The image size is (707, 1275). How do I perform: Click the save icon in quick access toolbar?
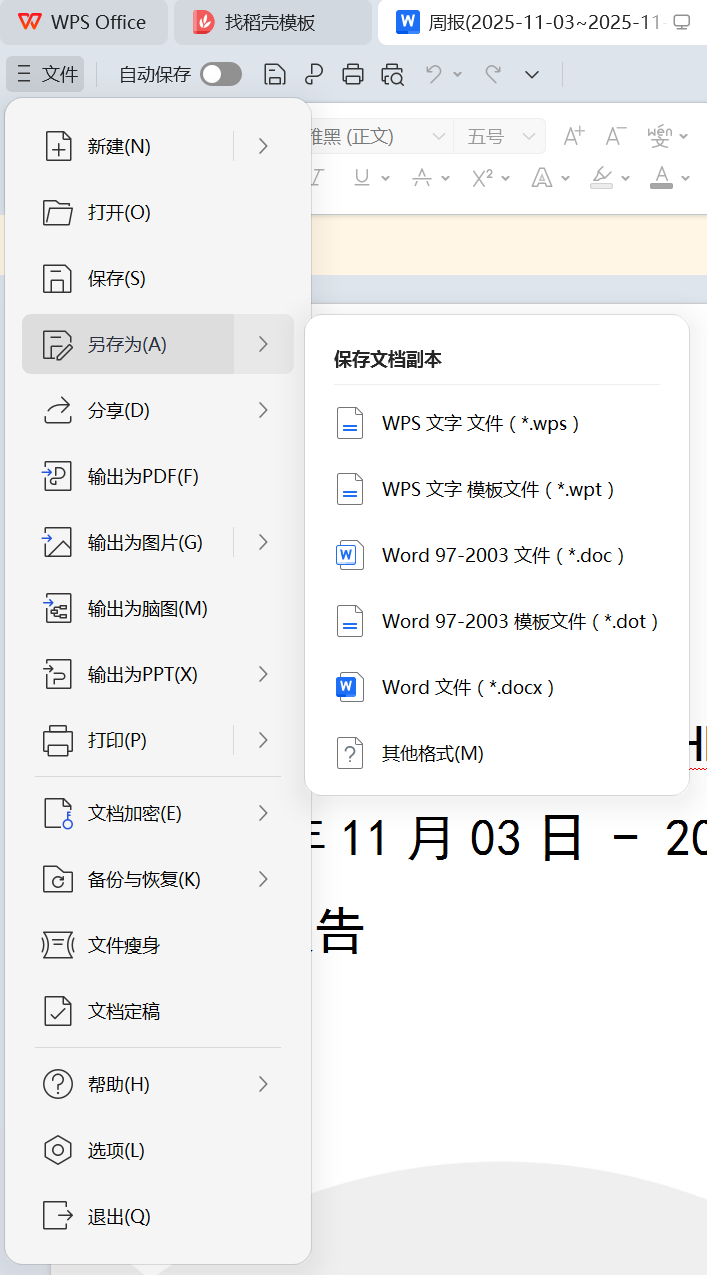(x=274, y=74)
